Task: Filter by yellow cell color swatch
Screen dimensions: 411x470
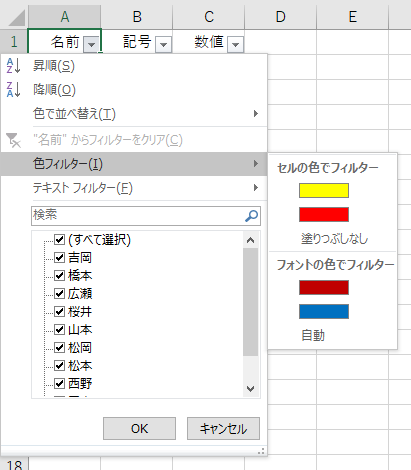Action: click(x=324, y=190)
